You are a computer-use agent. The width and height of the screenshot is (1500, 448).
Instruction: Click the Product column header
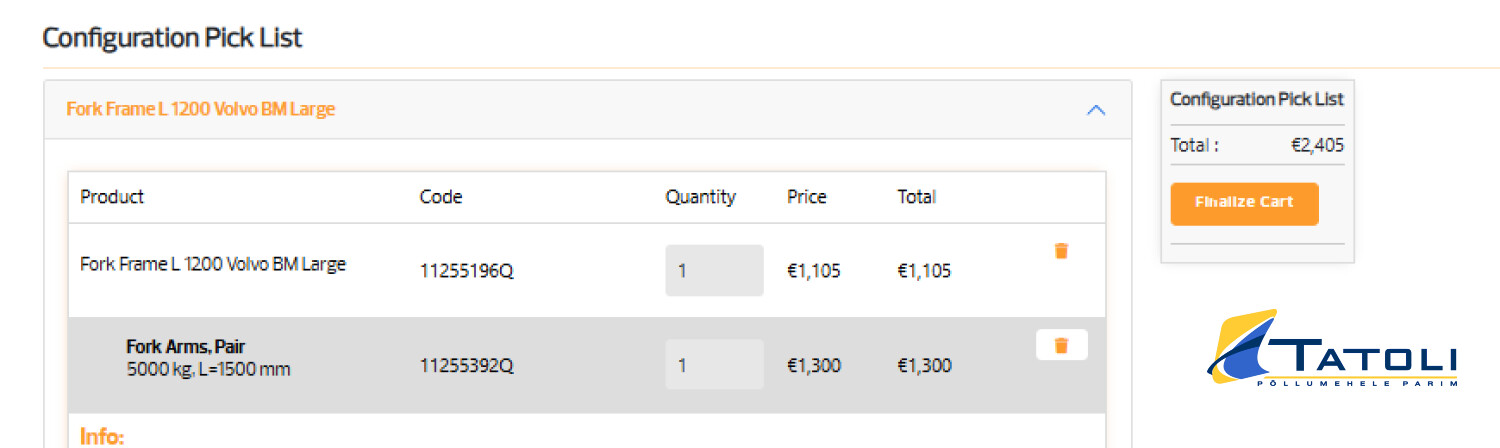tap(112, 197)
